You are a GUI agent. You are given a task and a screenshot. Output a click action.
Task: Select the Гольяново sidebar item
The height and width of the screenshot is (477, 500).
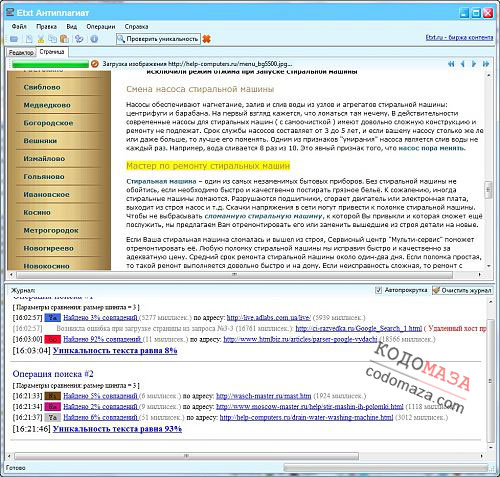point(44,177)
